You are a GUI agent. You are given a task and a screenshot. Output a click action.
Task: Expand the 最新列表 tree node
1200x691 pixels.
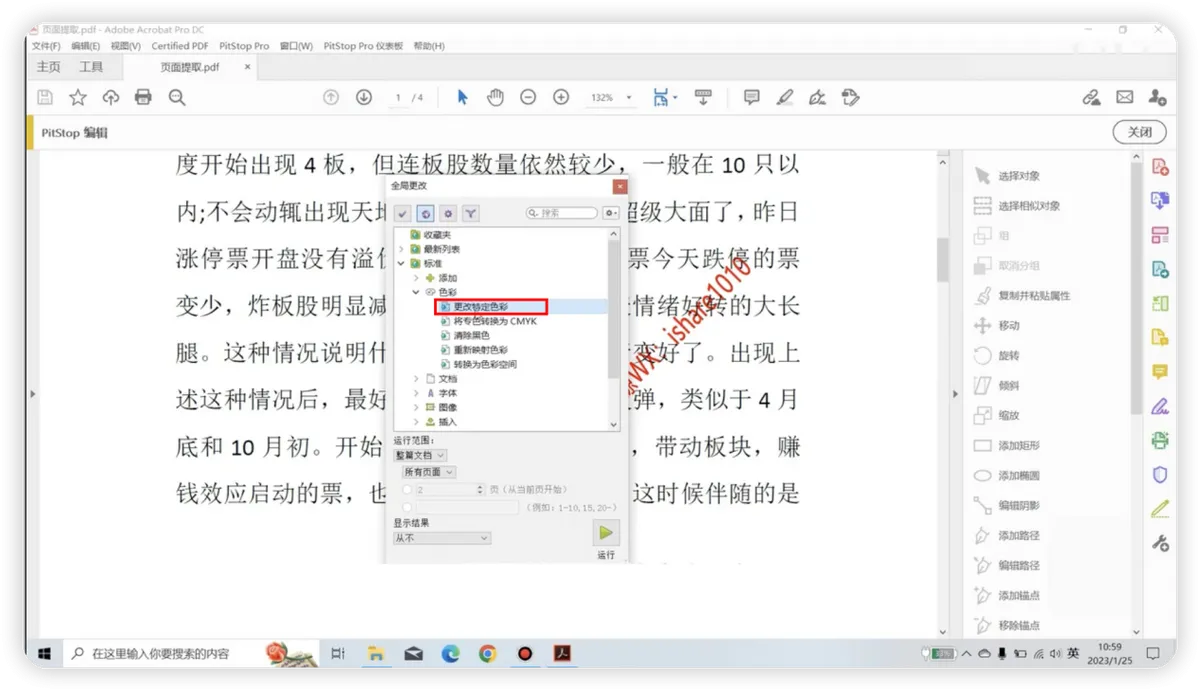pyautogui.click(x=402, y=249)
